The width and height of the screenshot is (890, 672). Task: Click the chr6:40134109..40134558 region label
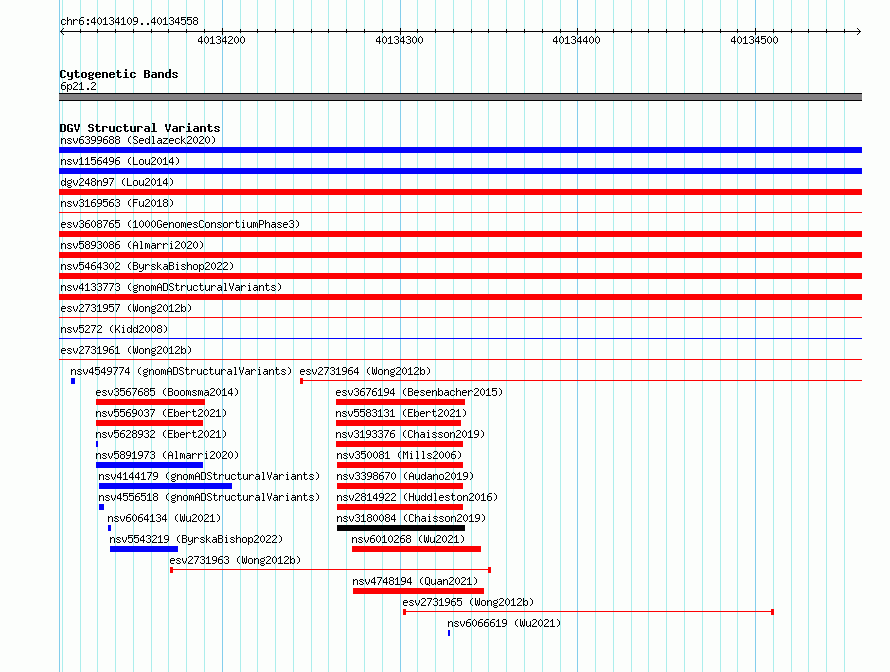[x=129, y=21]
